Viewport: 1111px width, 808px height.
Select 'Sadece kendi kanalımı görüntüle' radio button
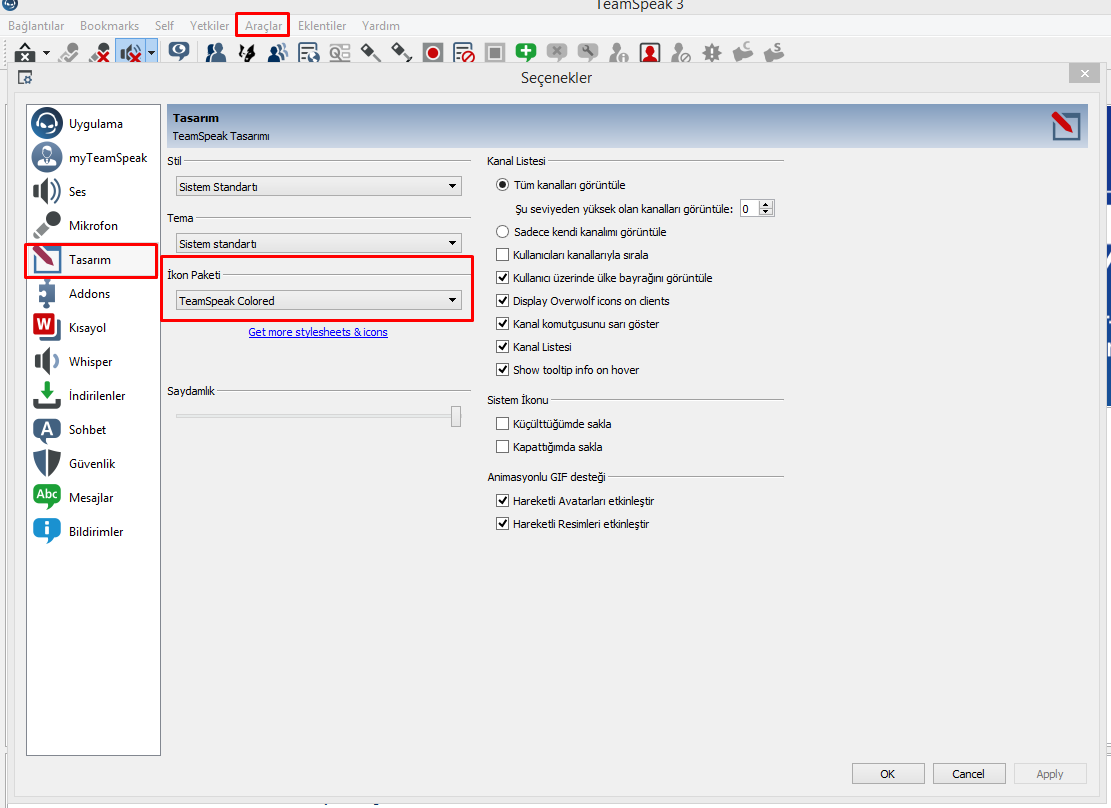502,232
